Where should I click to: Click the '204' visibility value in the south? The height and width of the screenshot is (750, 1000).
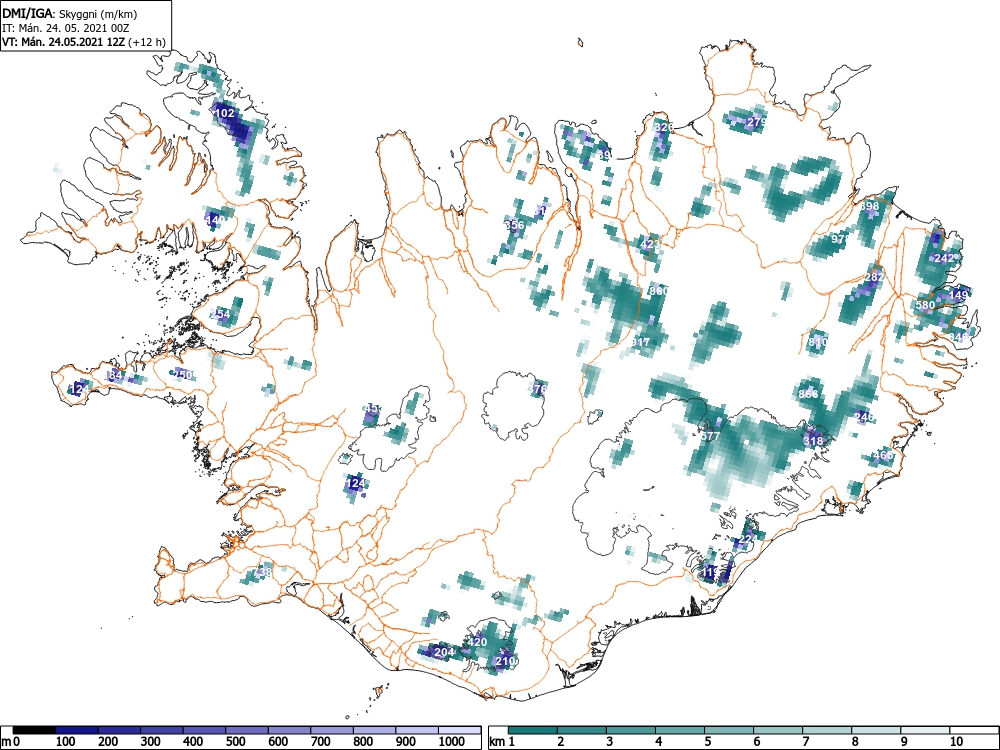pos(444,652)
